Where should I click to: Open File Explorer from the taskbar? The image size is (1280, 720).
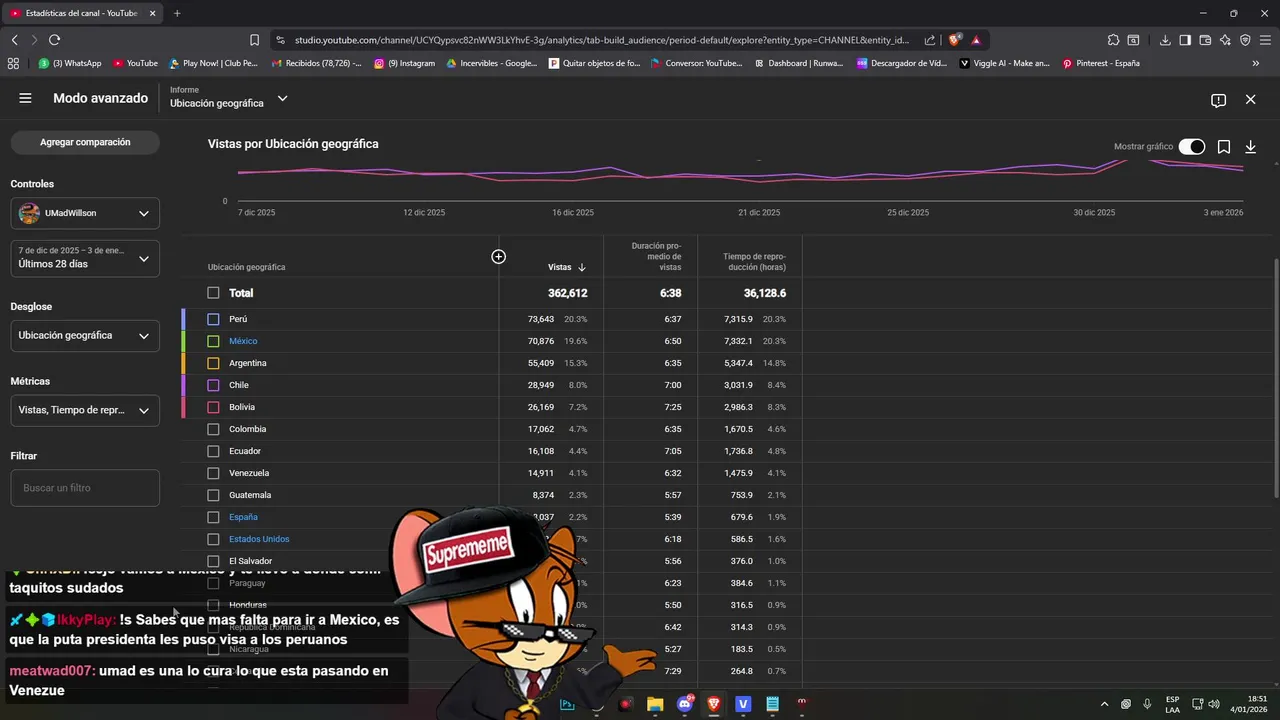(x=655, y=704)
